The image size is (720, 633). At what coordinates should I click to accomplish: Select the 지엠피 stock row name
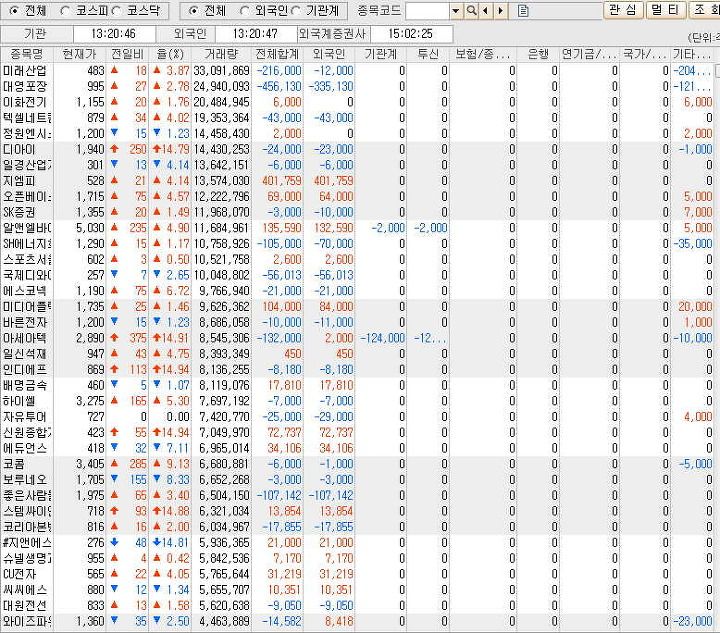pos(19,181)
